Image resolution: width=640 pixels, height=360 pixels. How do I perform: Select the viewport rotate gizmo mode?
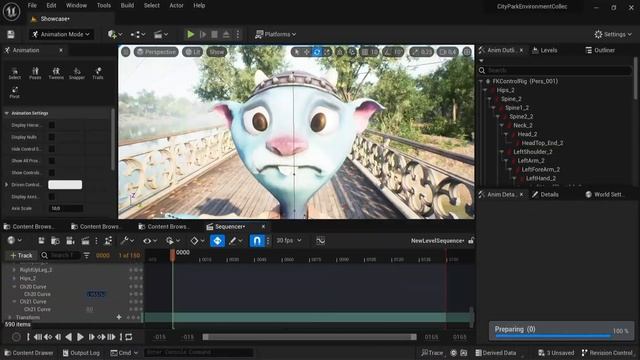pyautogui.click(x=317, y=52)
